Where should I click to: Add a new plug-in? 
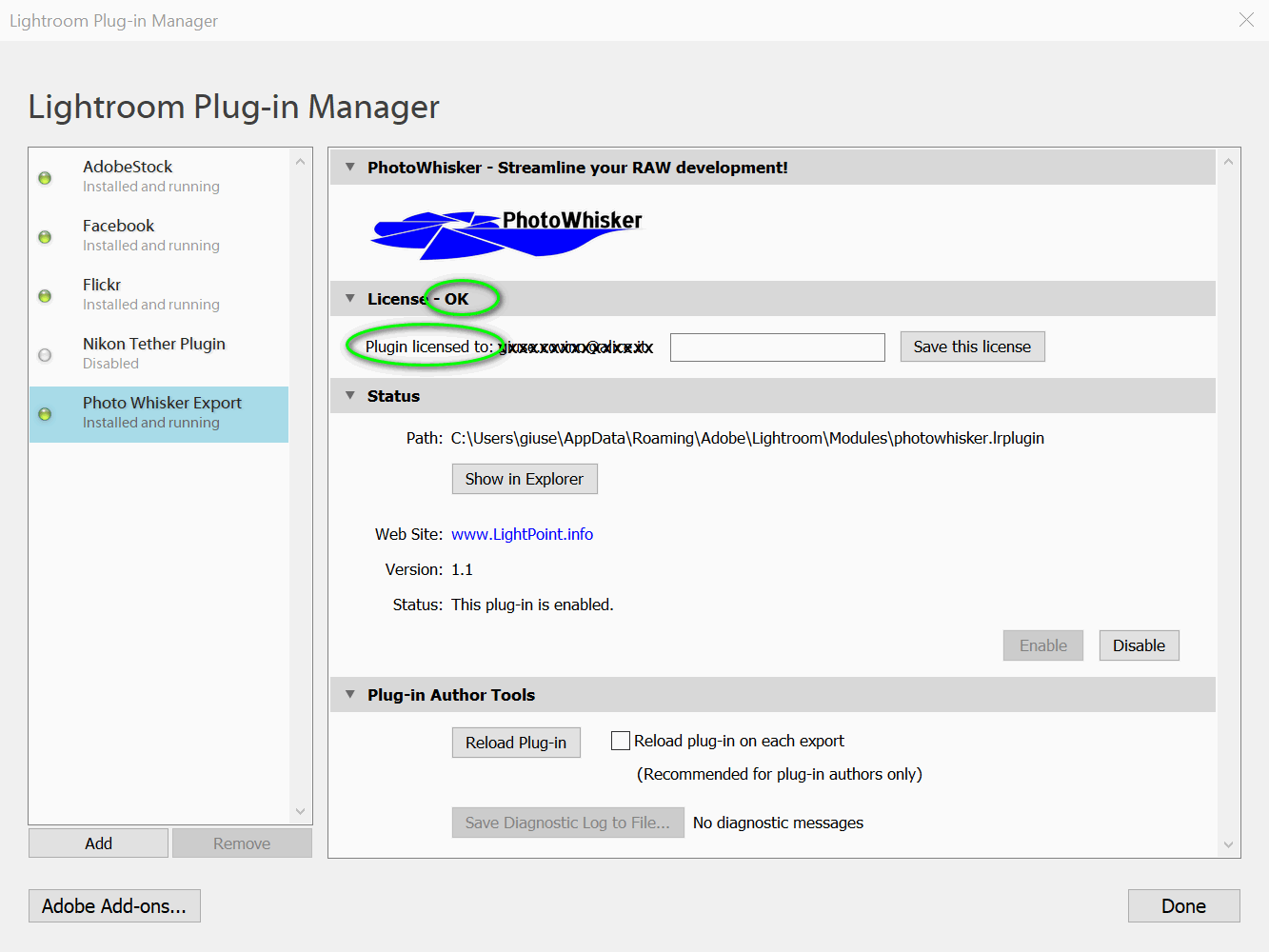(x=98, y=843)
